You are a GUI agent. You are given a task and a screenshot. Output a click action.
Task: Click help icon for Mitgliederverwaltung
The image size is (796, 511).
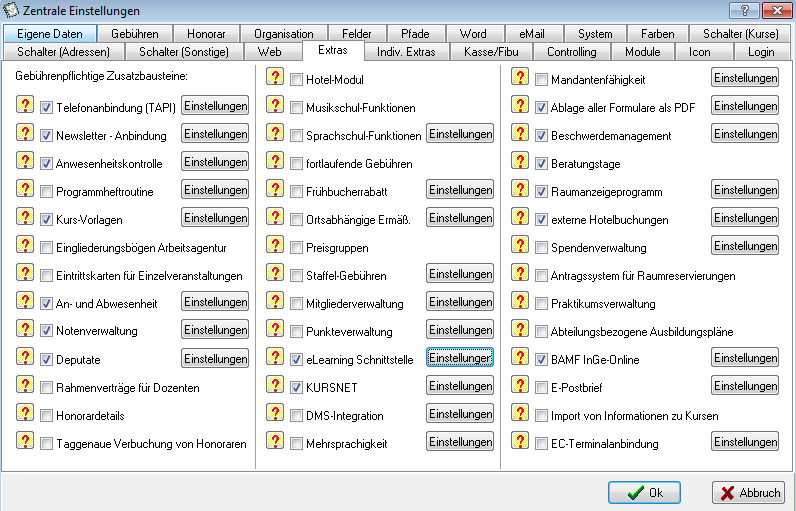coord(275,300)
